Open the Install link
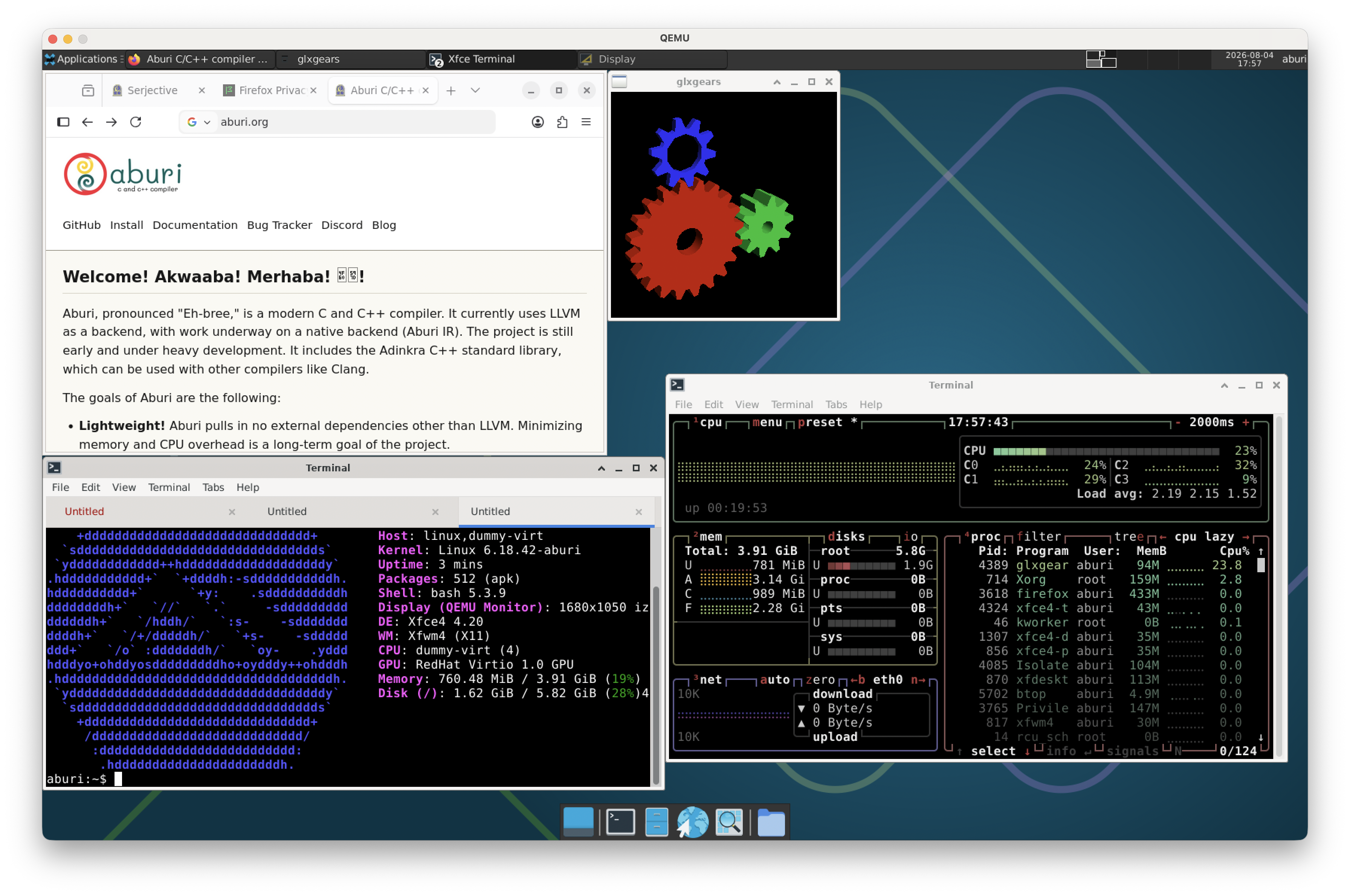The width and height of the screenshot is (1350, 896). (126, 225)
